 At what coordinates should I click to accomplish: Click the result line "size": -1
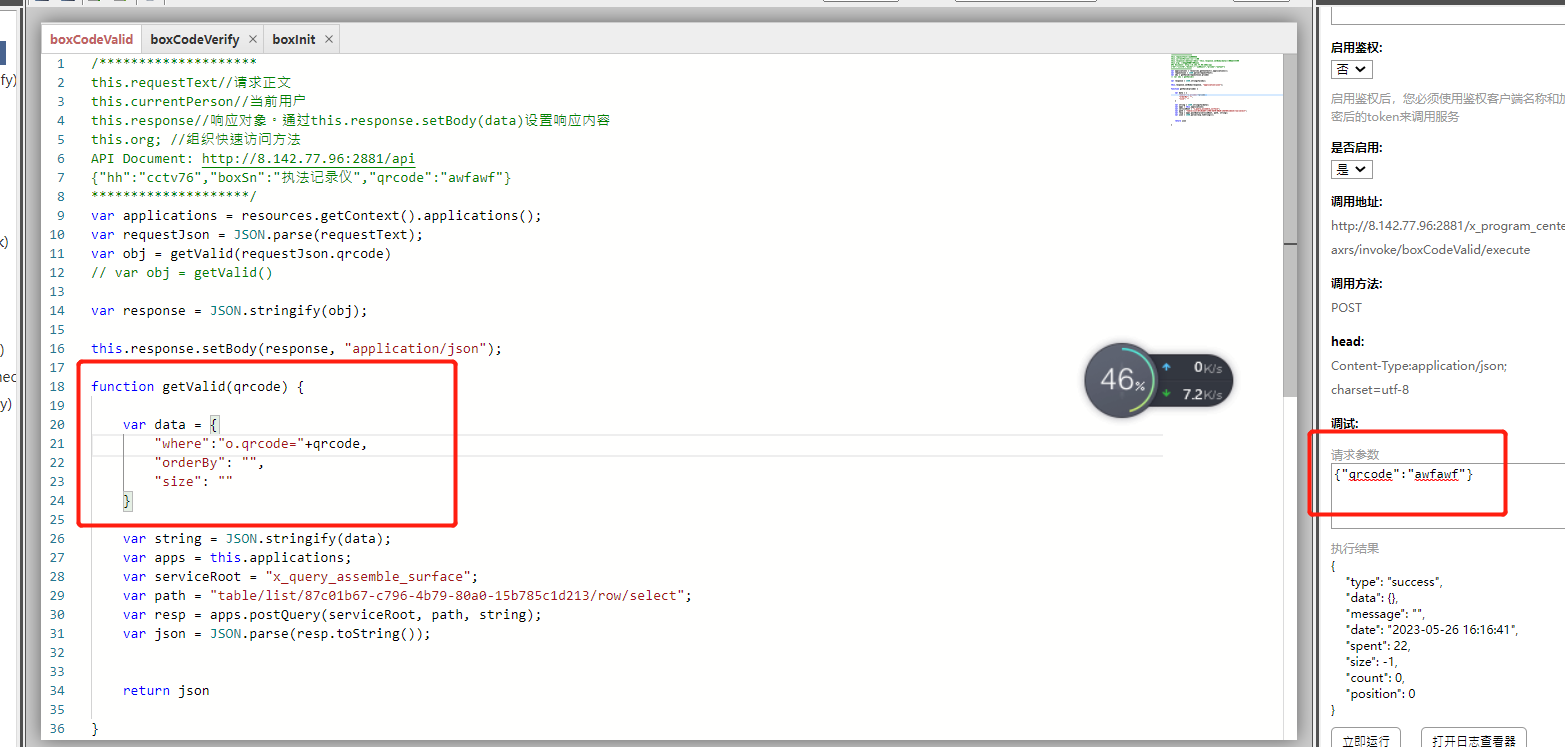[x=1371, y=661]
